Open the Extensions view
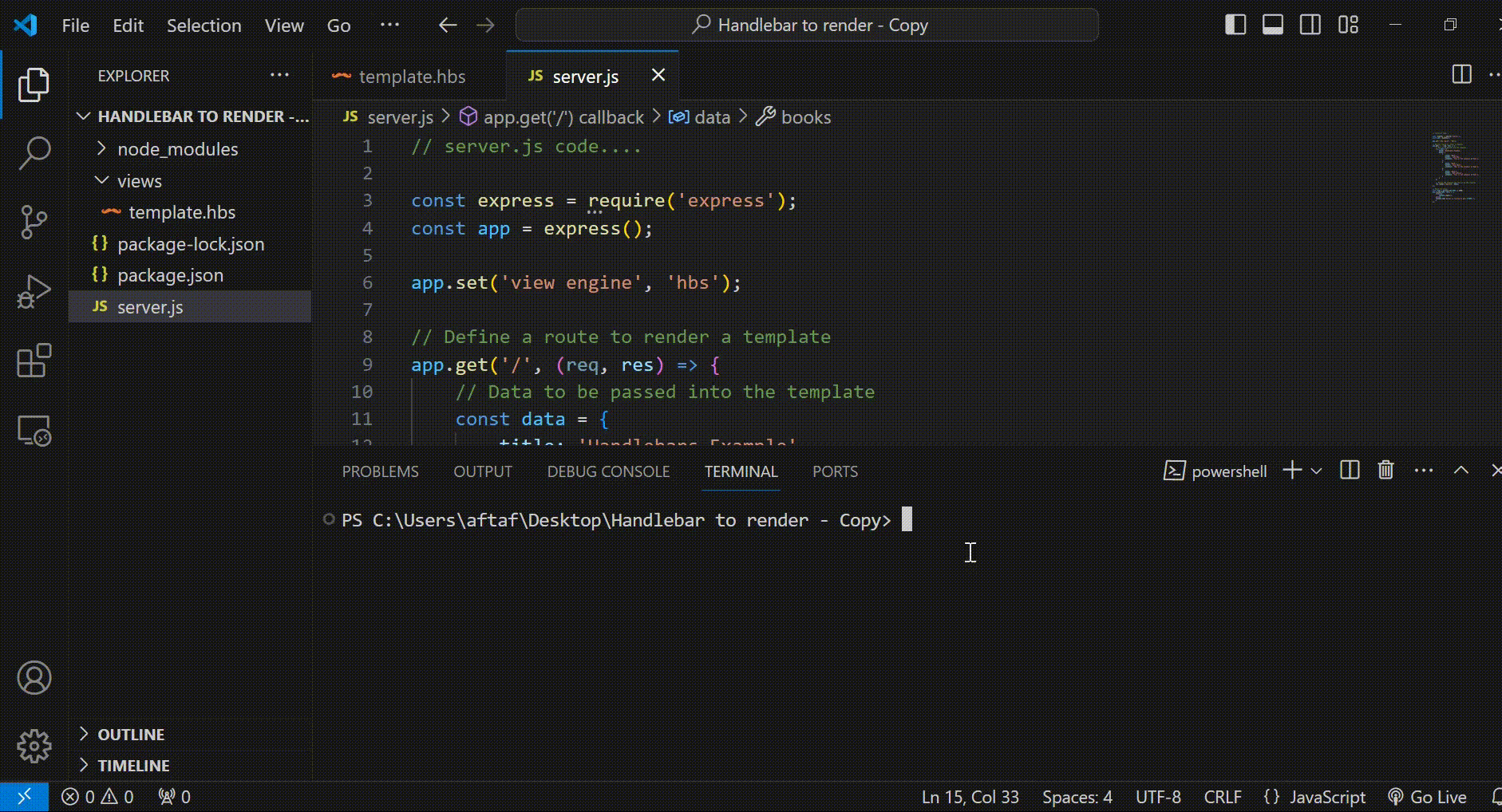The height and width of the screenshot is (812, 1502). point(34,361)
